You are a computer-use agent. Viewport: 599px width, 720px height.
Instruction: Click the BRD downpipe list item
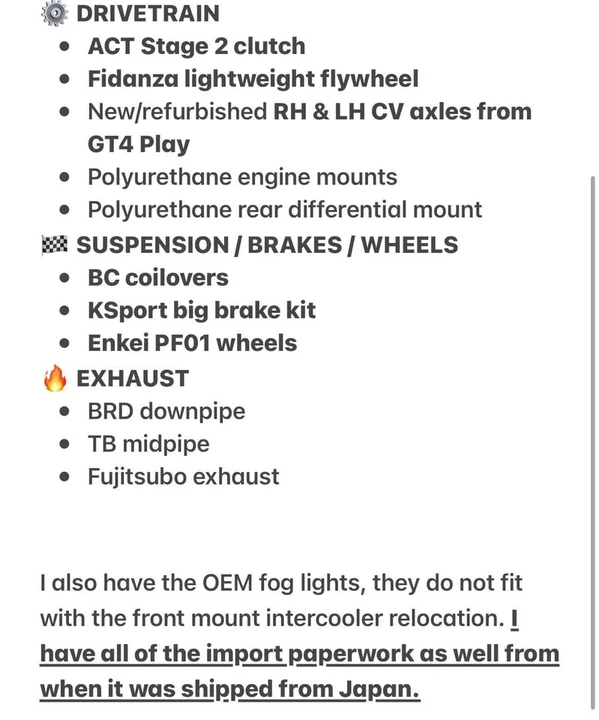(x=166, y=411)
